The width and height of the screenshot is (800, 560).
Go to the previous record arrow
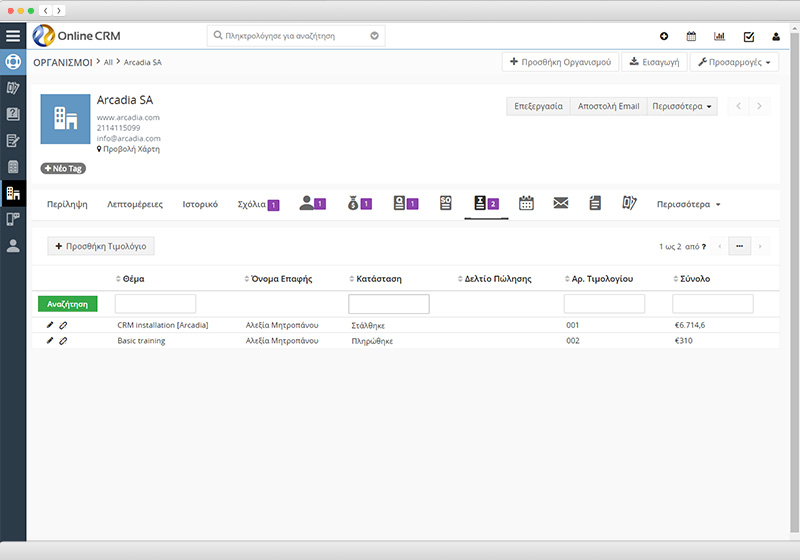coord(738,106)
